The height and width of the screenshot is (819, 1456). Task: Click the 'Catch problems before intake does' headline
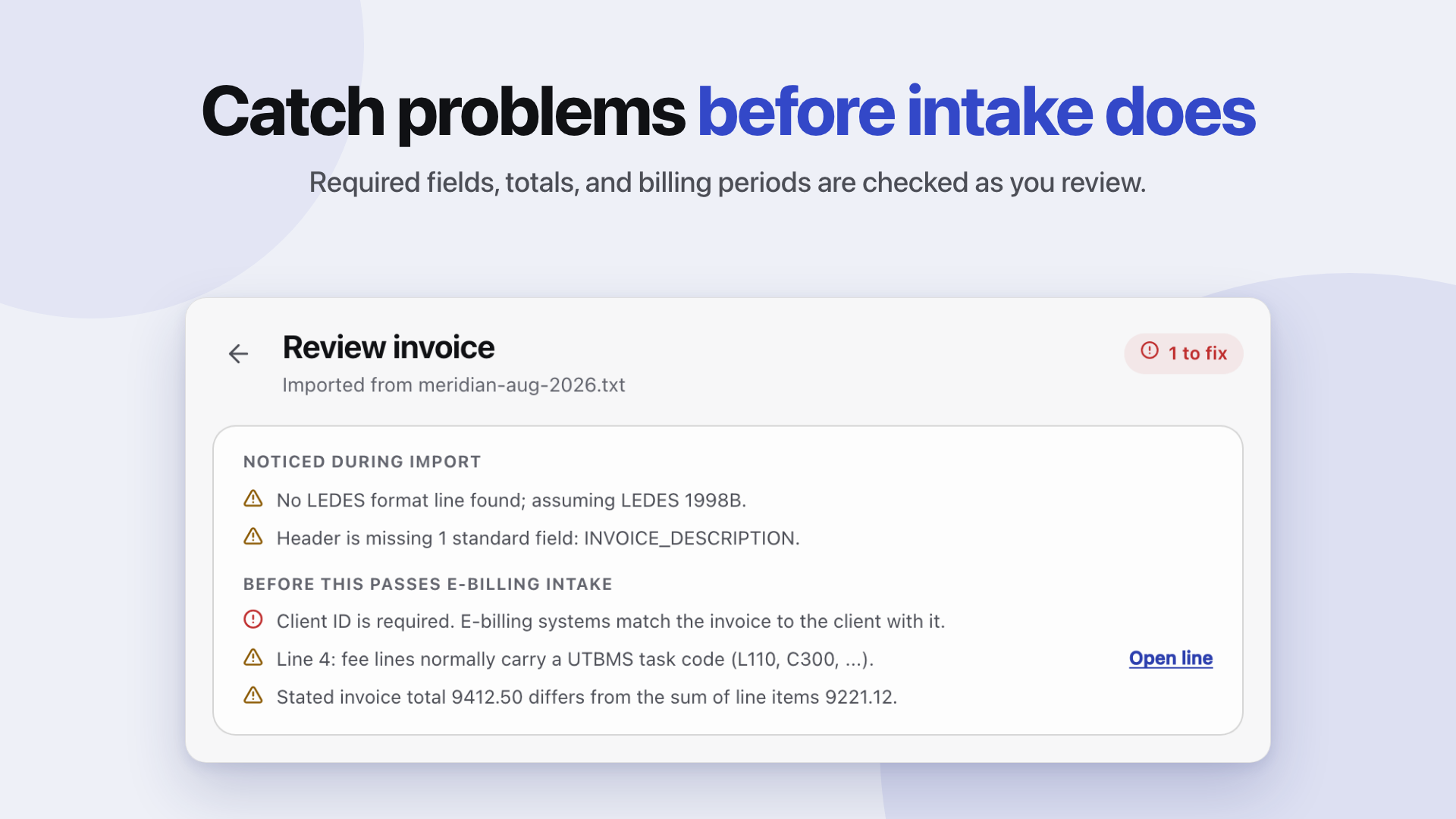[728, 112]
